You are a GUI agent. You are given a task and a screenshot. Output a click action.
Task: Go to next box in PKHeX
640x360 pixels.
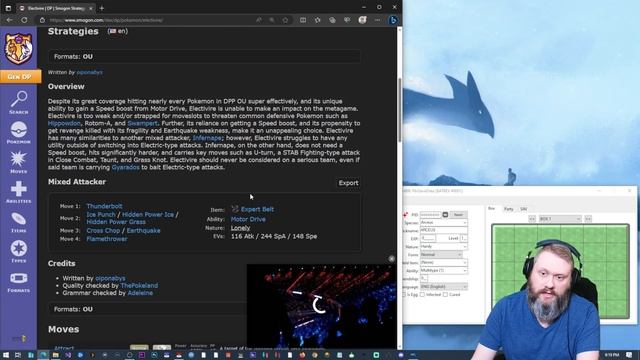coord(588,219)
